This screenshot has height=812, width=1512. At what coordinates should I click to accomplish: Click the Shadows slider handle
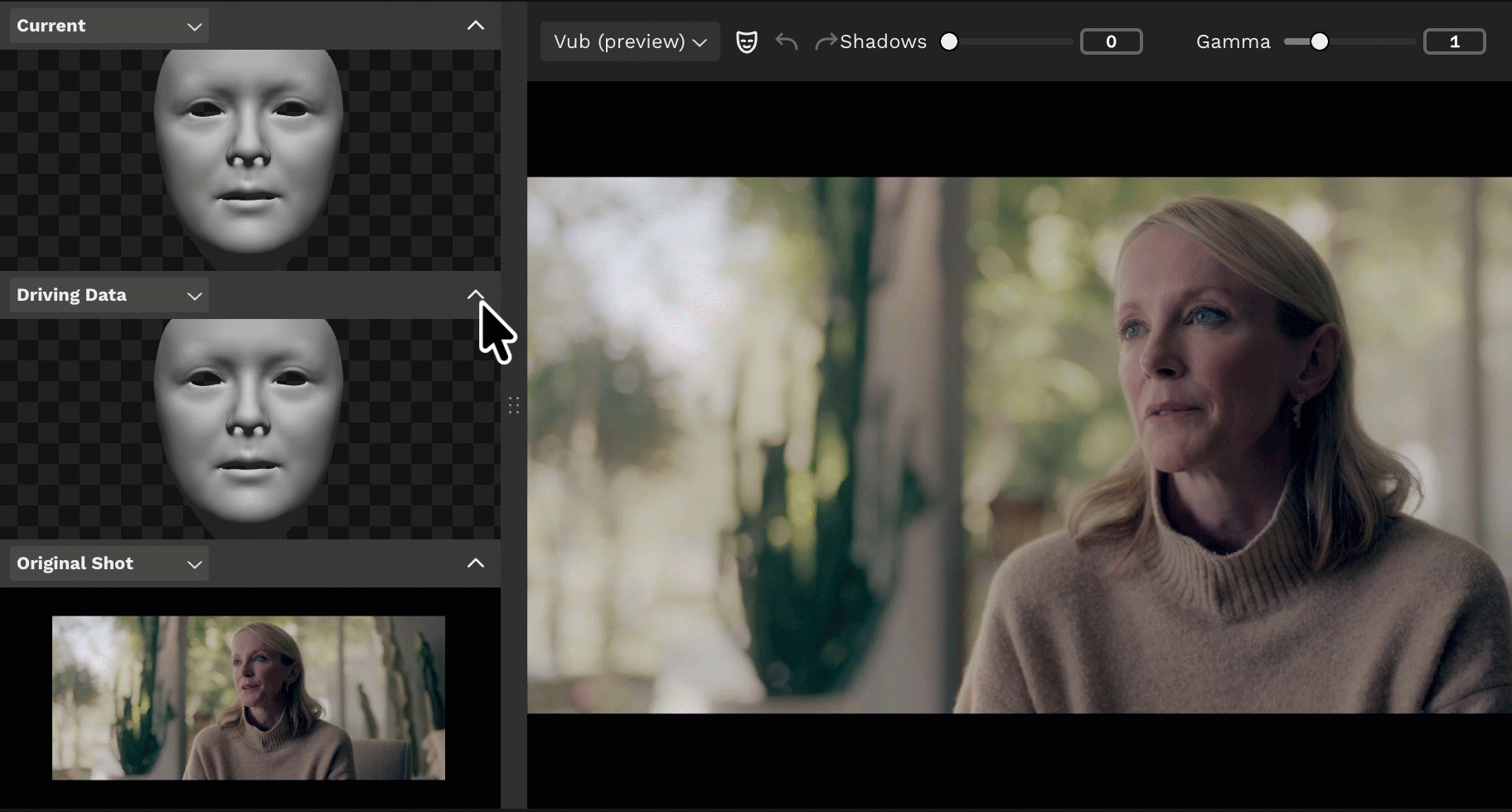pyautogui.click(x=949, y=41)
